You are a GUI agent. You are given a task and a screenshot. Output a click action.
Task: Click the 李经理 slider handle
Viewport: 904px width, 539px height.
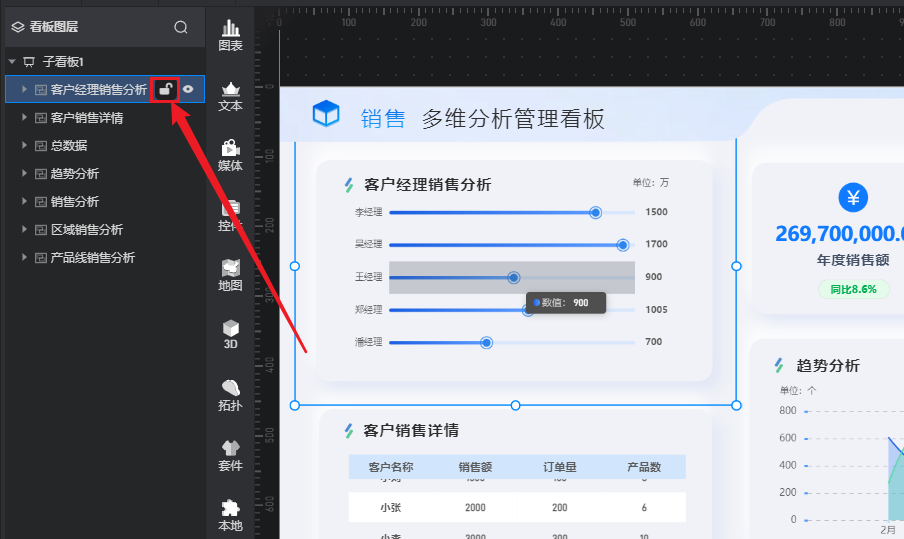(x=596, y=213)
